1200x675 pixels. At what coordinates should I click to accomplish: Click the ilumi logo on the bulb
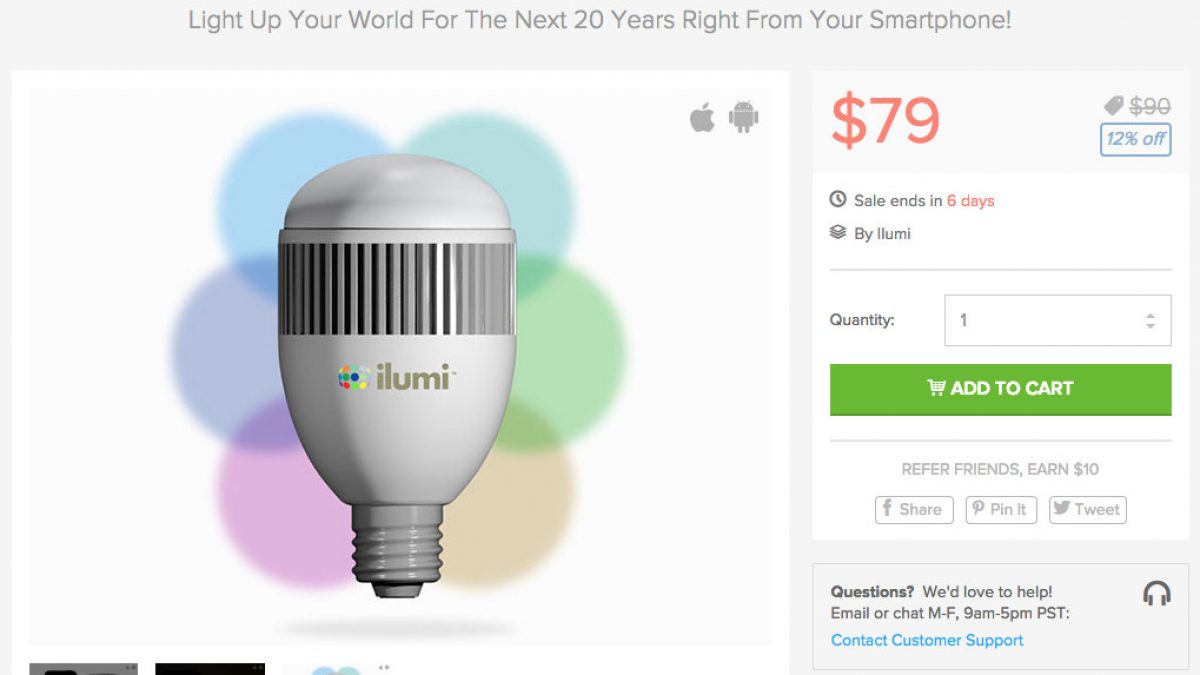click(396, 377)
